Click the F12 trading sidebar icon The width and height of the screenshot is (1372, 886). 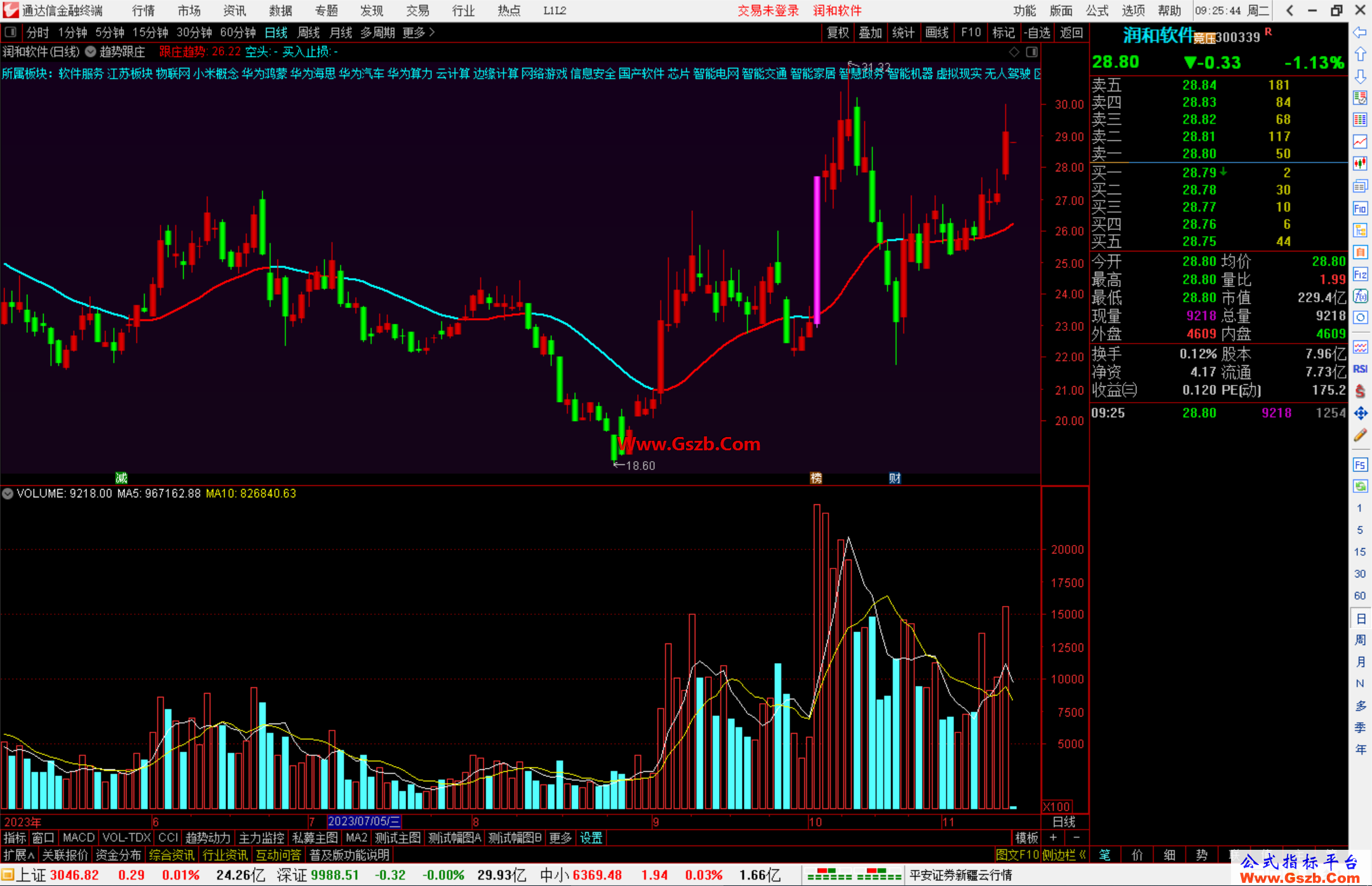pos(1360,274)
